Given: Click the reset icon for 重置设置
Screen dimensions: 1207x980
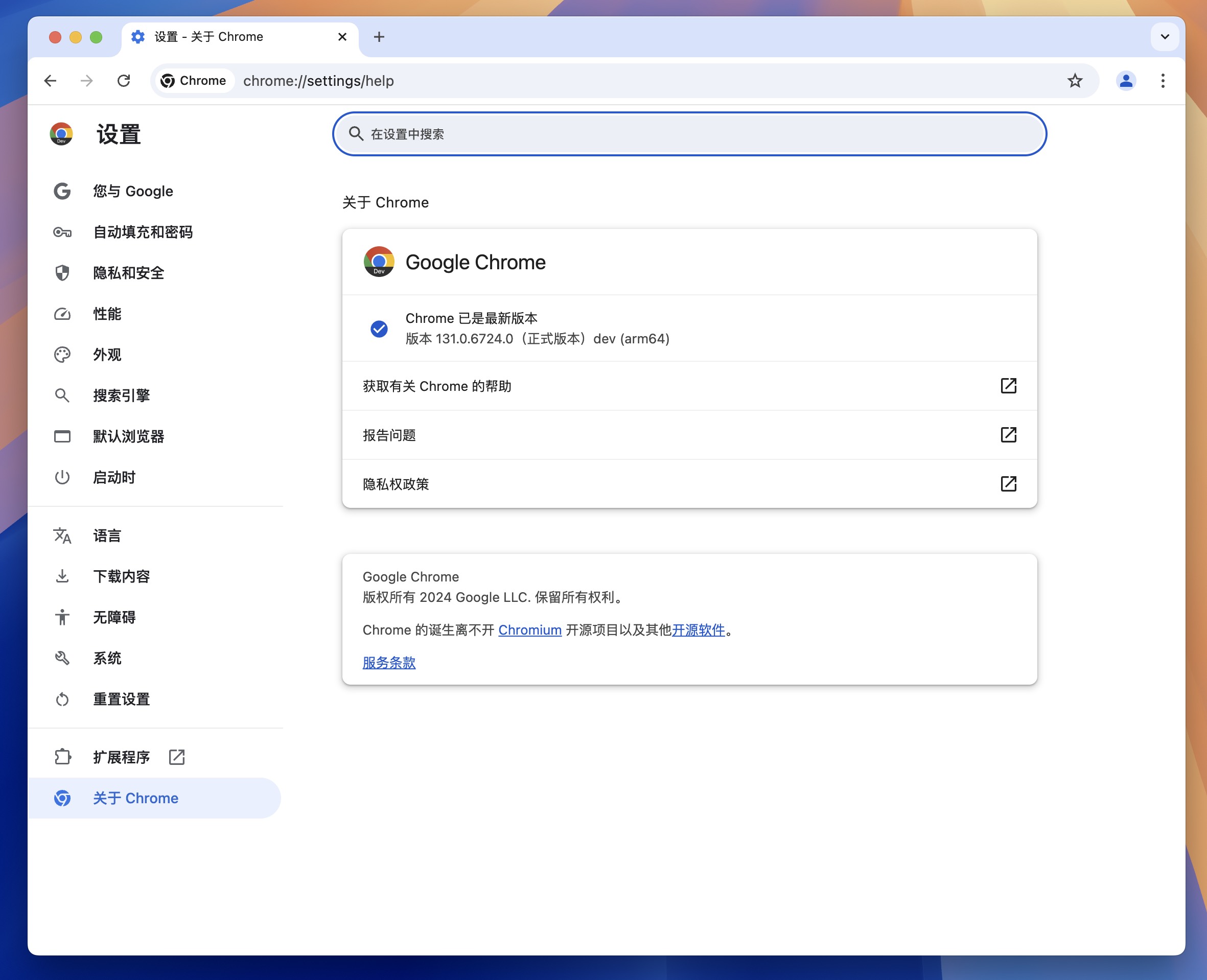Looking at the screenshot, I should click(62, 699).
